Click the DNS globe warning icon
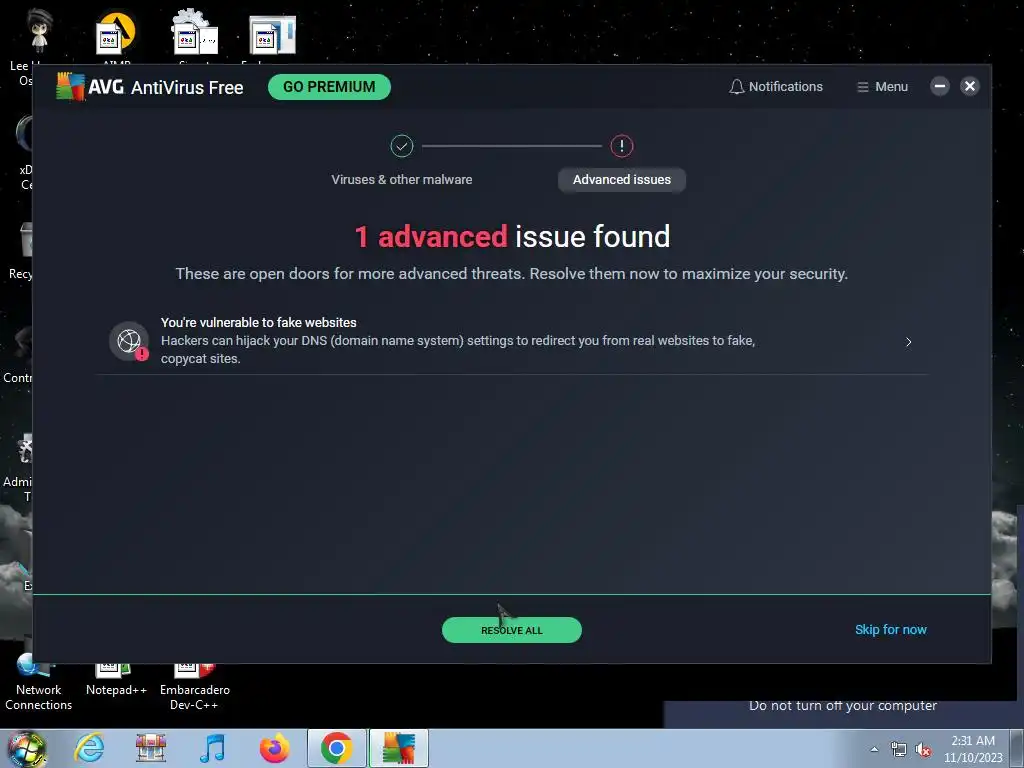This screenshot has height=768, width=1024. (129, 341)
